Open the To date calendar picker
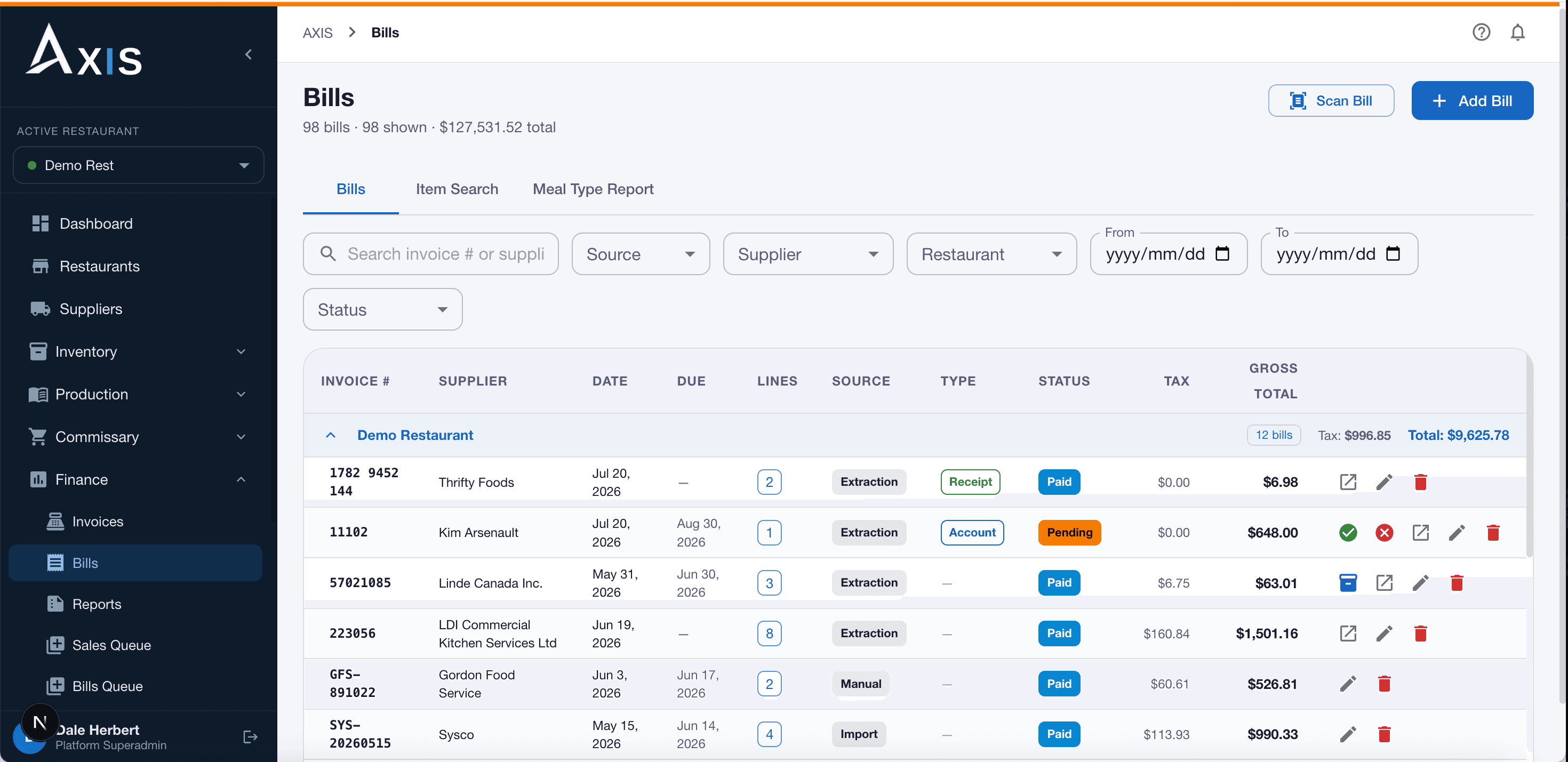The height and width of the screenshot is (762, 1568). pos(1393,253)
